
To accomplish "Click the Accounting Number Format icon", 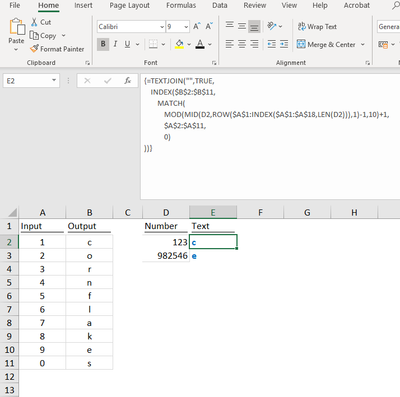I will 383,44.
